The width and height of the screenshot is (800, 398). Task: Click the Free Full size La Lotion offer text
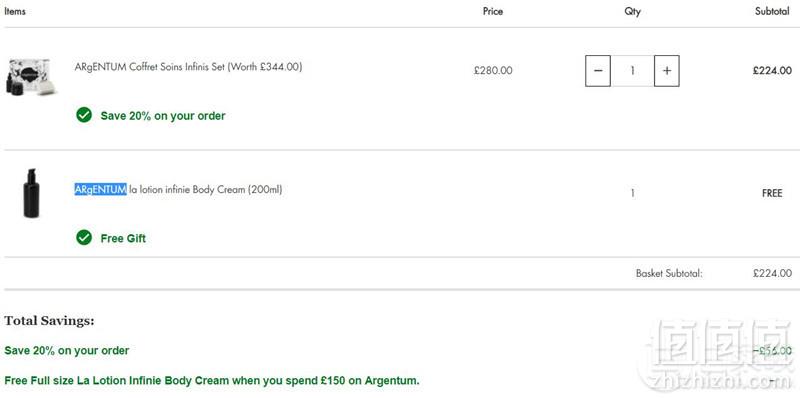(212, 381)
